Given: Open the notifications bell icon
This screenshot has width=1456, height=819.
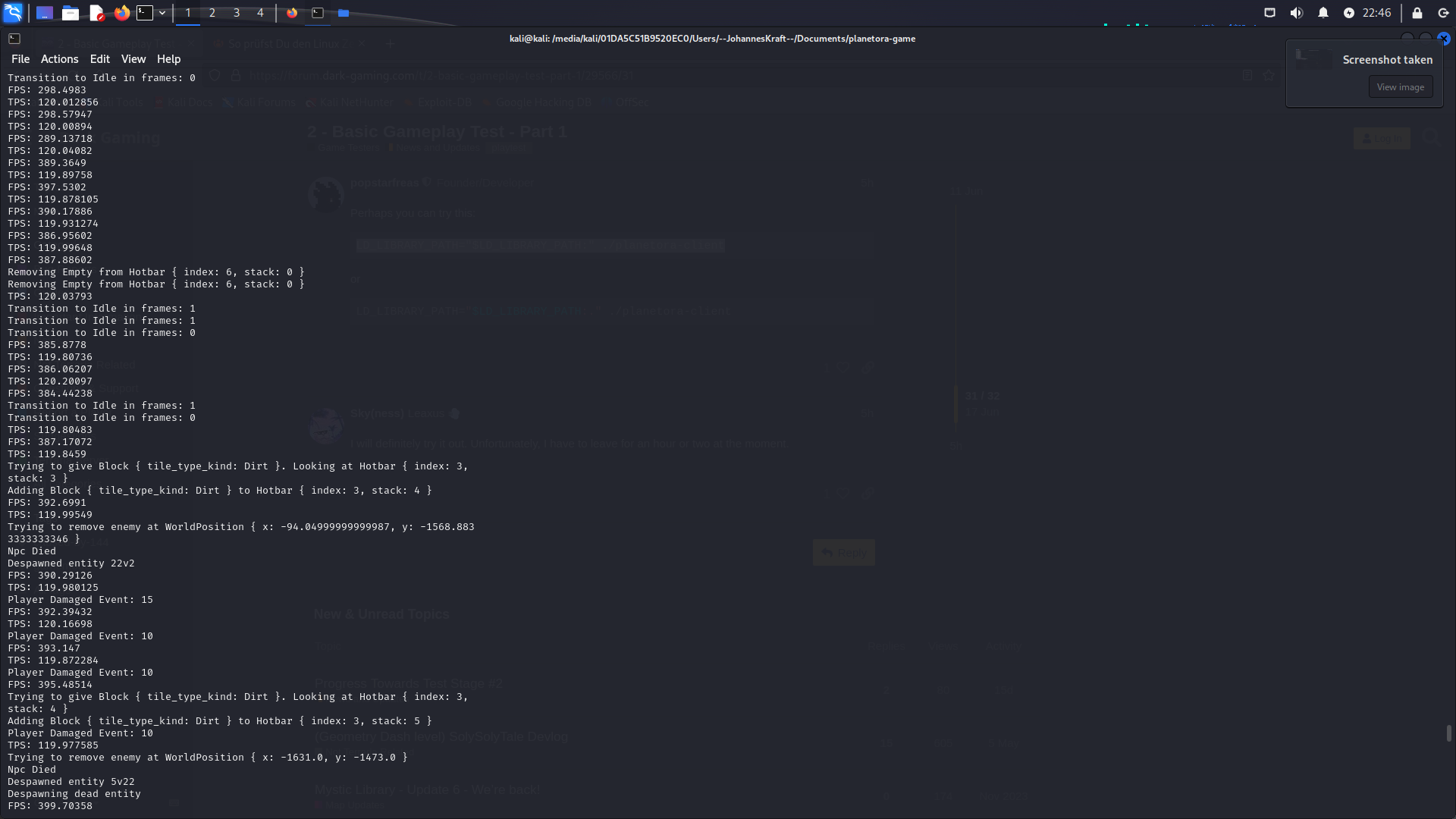Looking at the screenshot, I should click(x=1323, y=13).
